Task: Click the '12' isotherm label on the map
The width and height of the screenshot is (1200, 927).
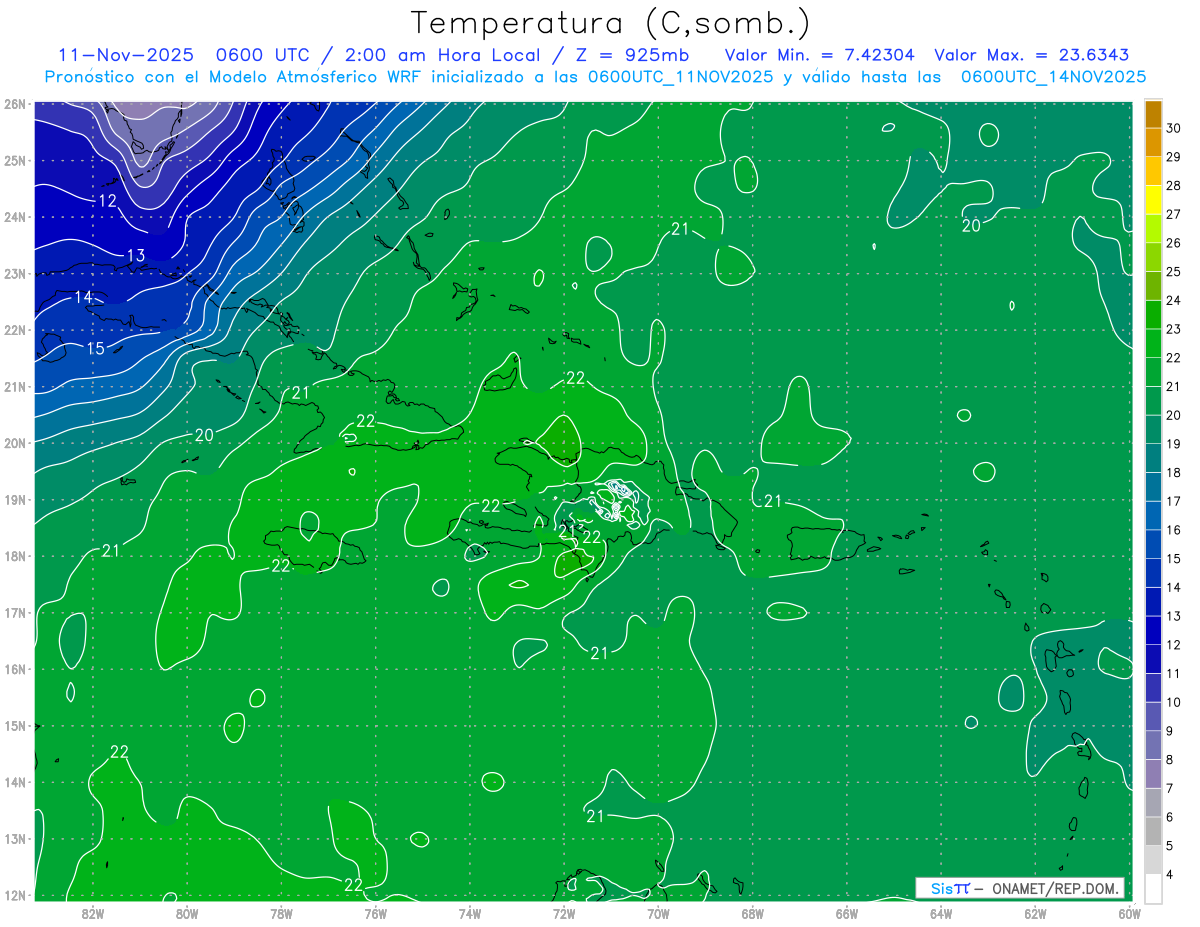Action: pyautogui.click(x=108, y=201)
